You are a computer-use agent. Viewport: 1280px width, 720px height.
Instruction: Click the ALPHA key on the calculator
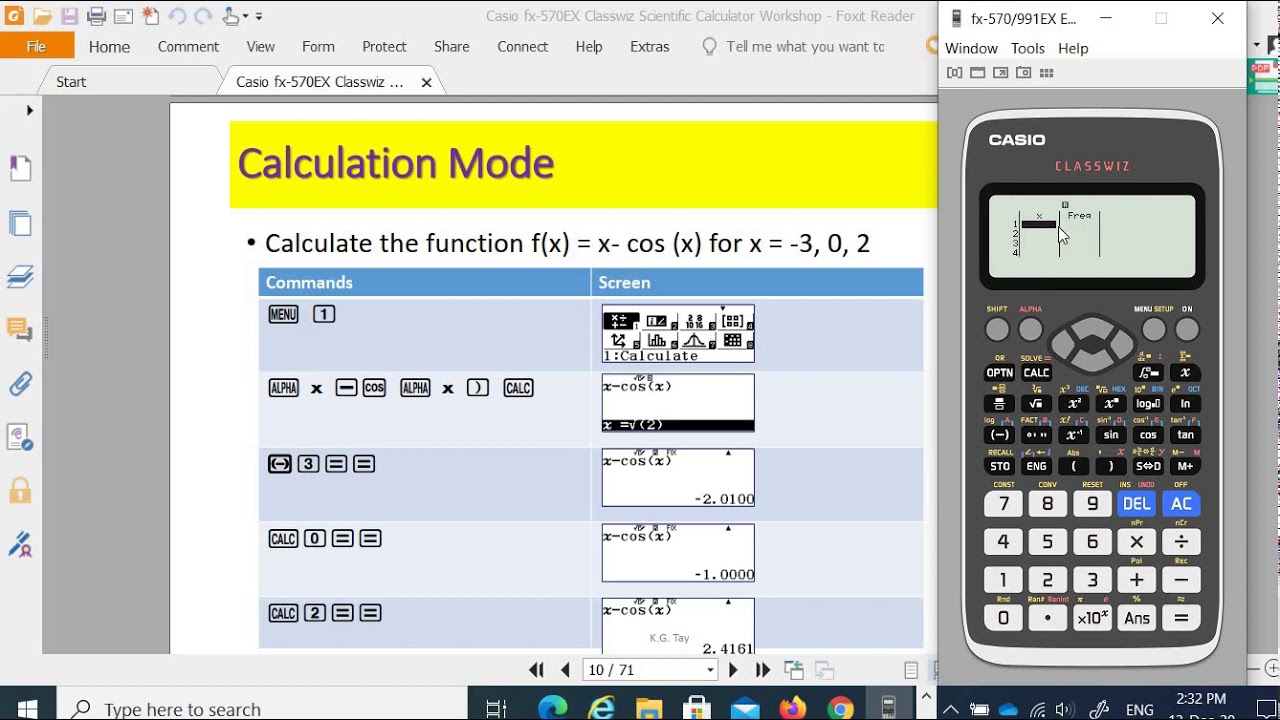click(1031, 329)
